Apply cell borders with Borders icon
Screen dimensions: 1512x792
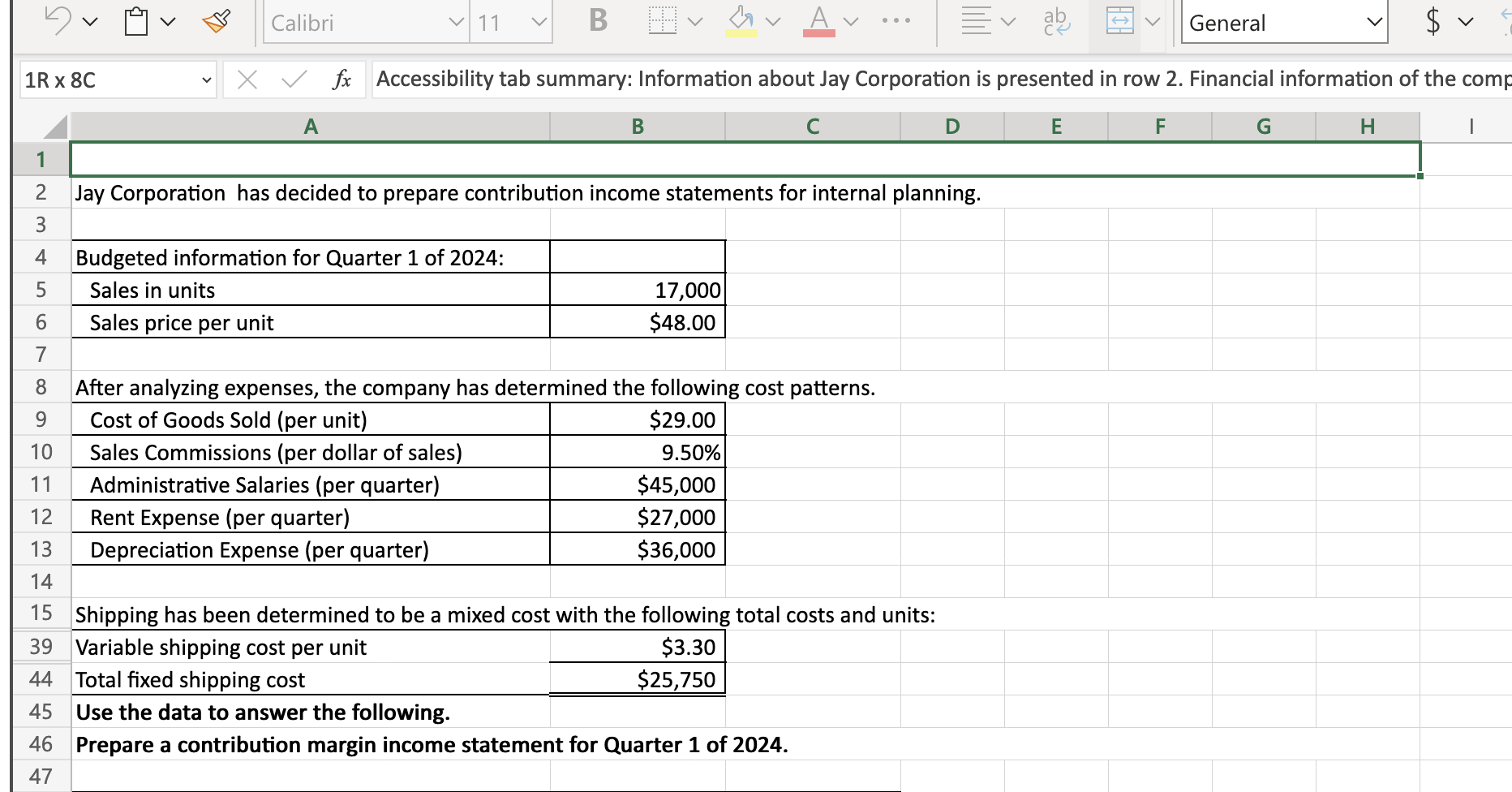pyautogui.click(x=662, y=21)
